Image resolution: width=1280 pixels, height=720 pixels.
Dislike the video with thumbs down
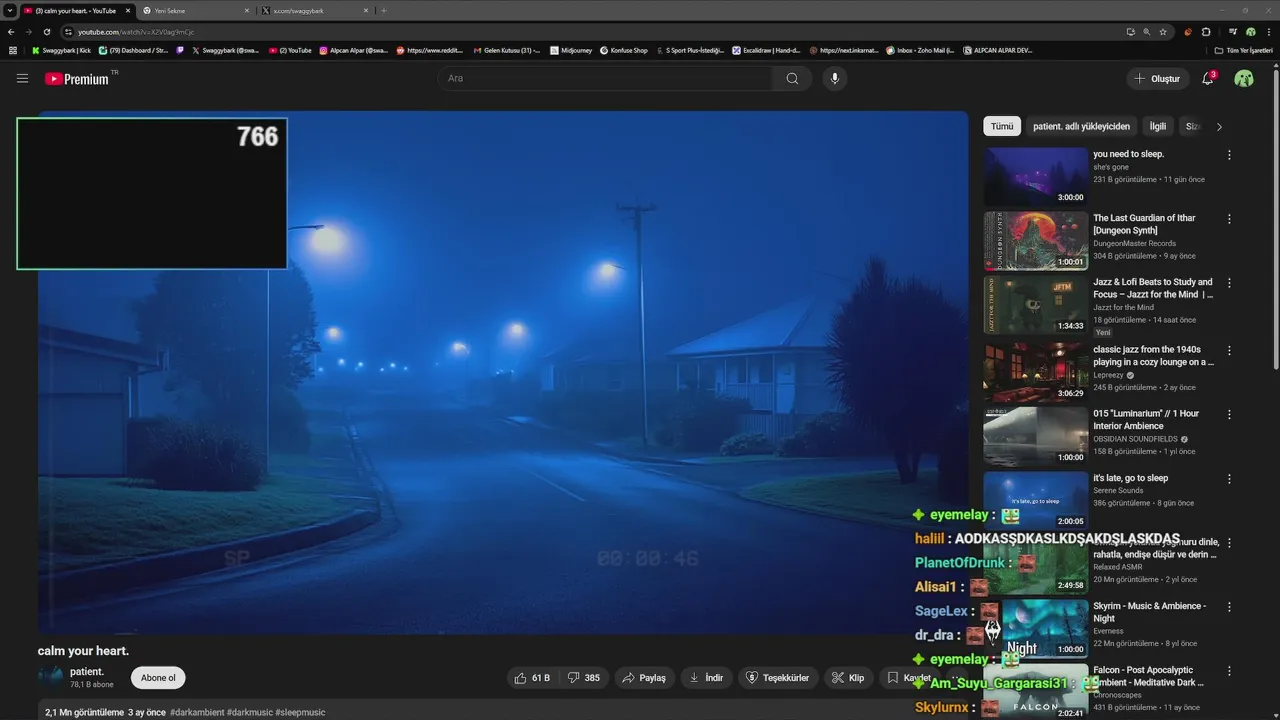pos(584,678)
